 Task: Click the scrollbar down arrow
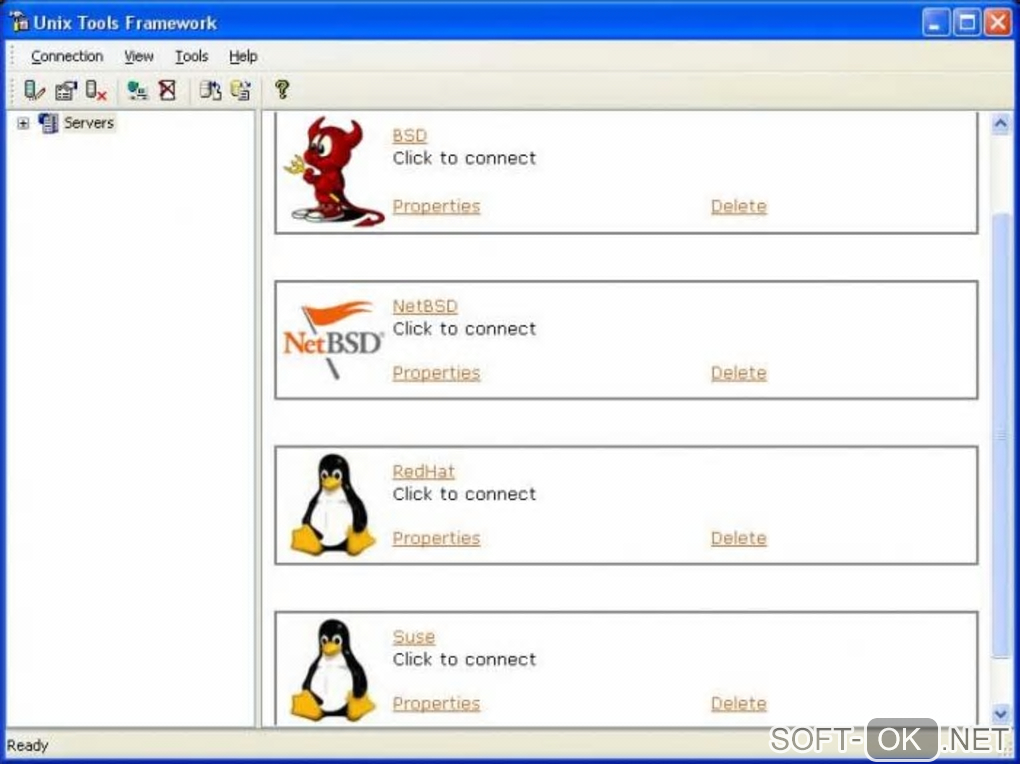pos(1000,714)
